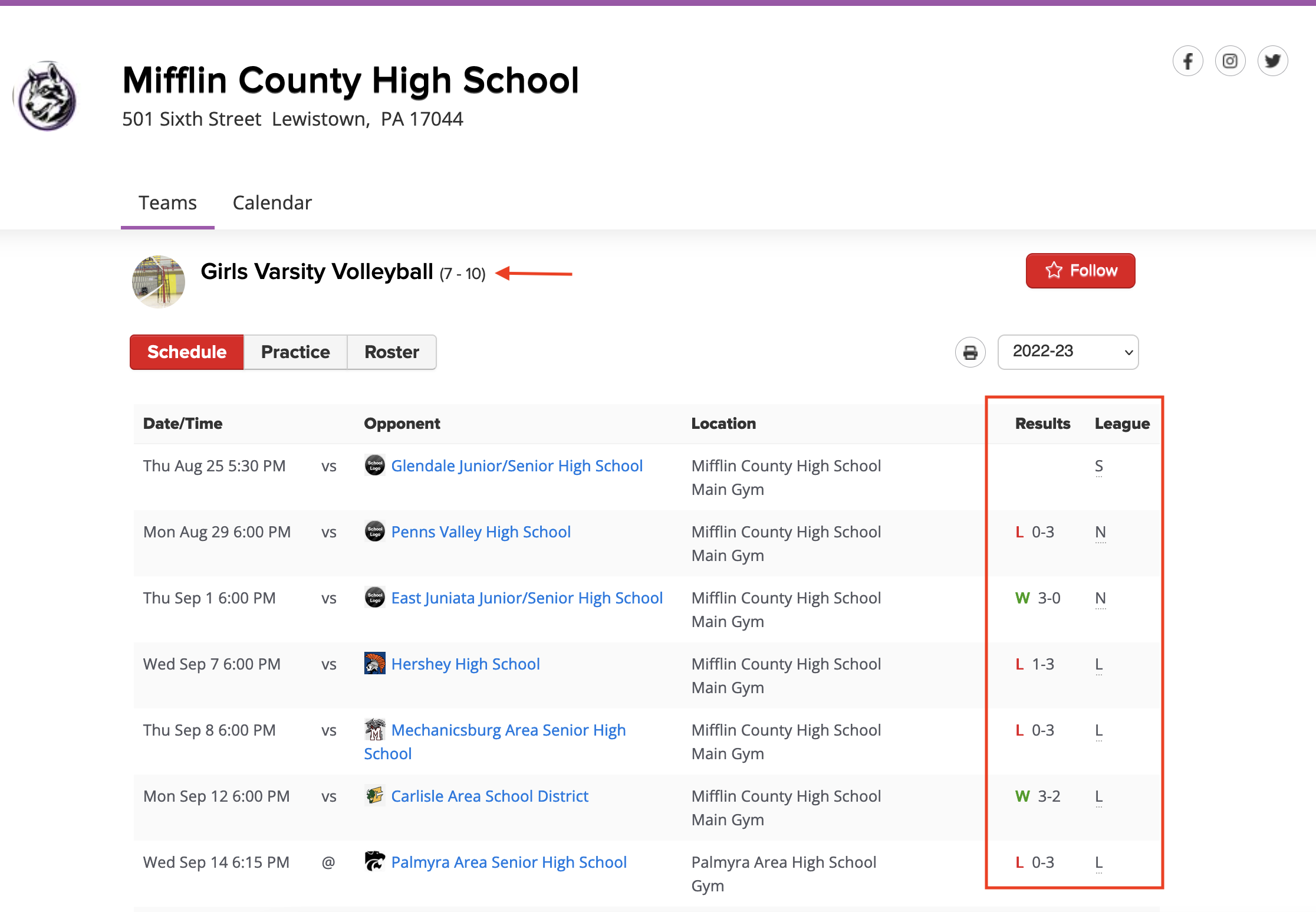Image resolution: width=1316 pixels, height=912 pixels.
Task: Open the school's Facebook page icon
Action: pos(1187,61)
